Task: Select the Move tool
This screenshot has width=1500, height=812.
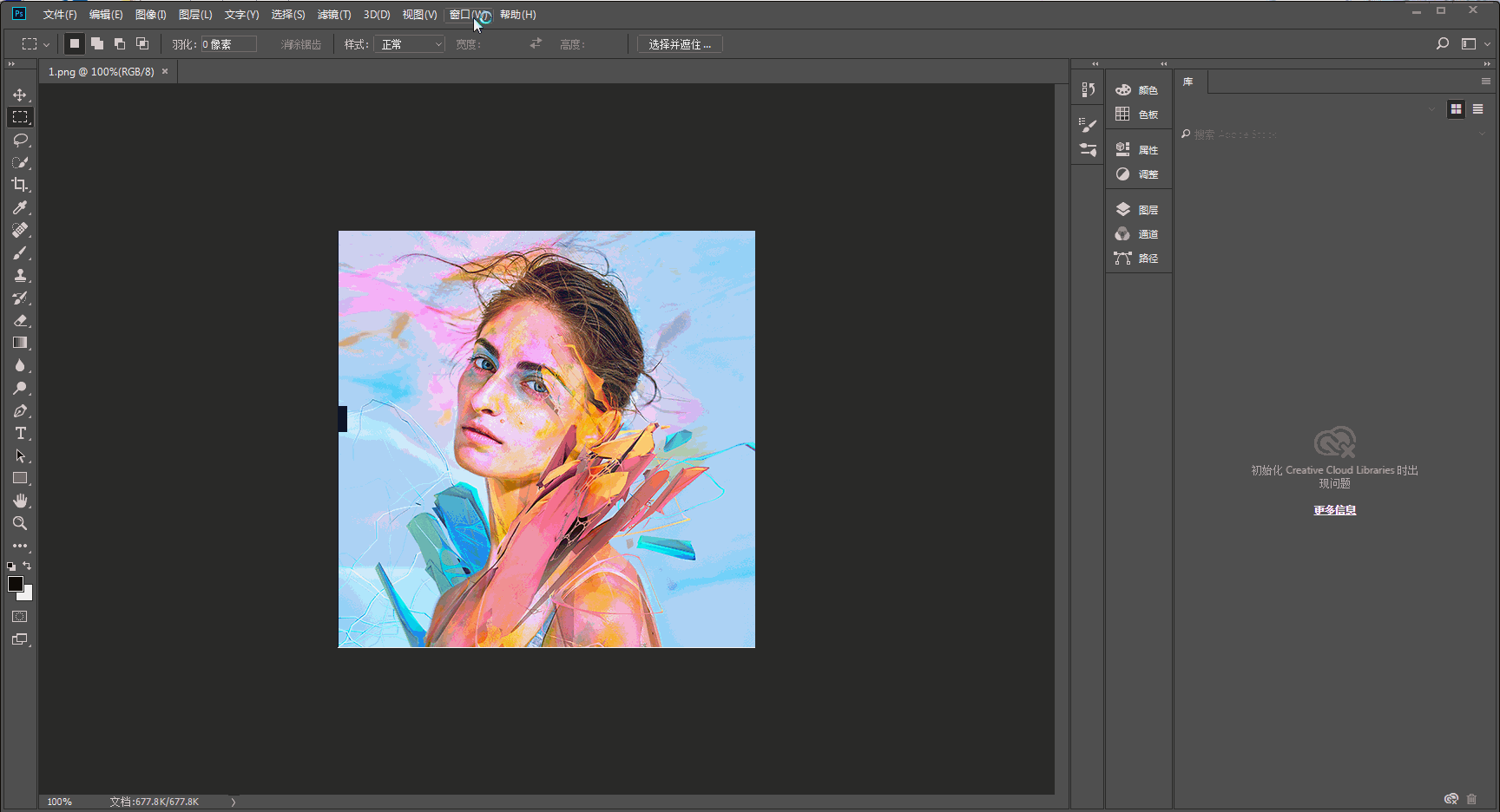Action: [x=19, y=95]
